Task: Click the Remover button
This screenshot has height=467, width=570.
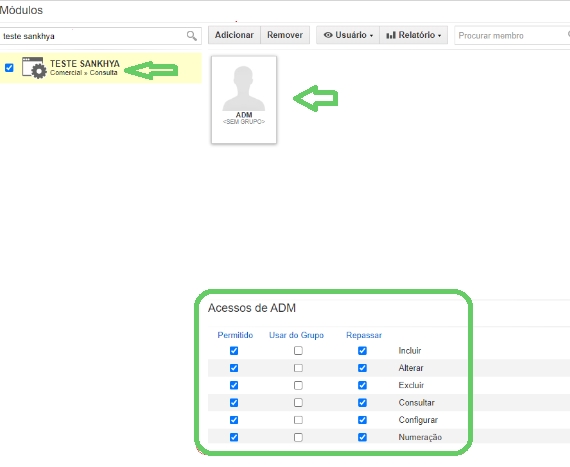Action: pyautogui.click(x=285, y=35)
